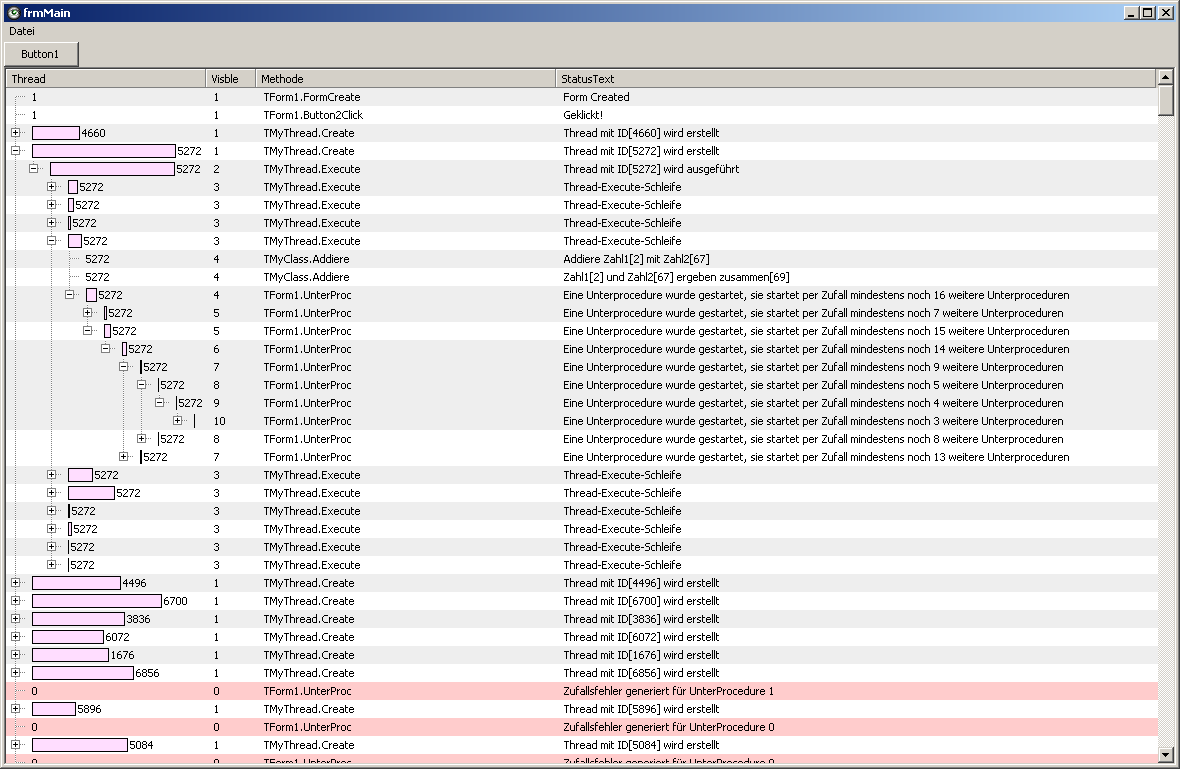This screenshot has height=769, width=1180.
Task: Click scrollbar down arrow
Action: point(1165,755)
